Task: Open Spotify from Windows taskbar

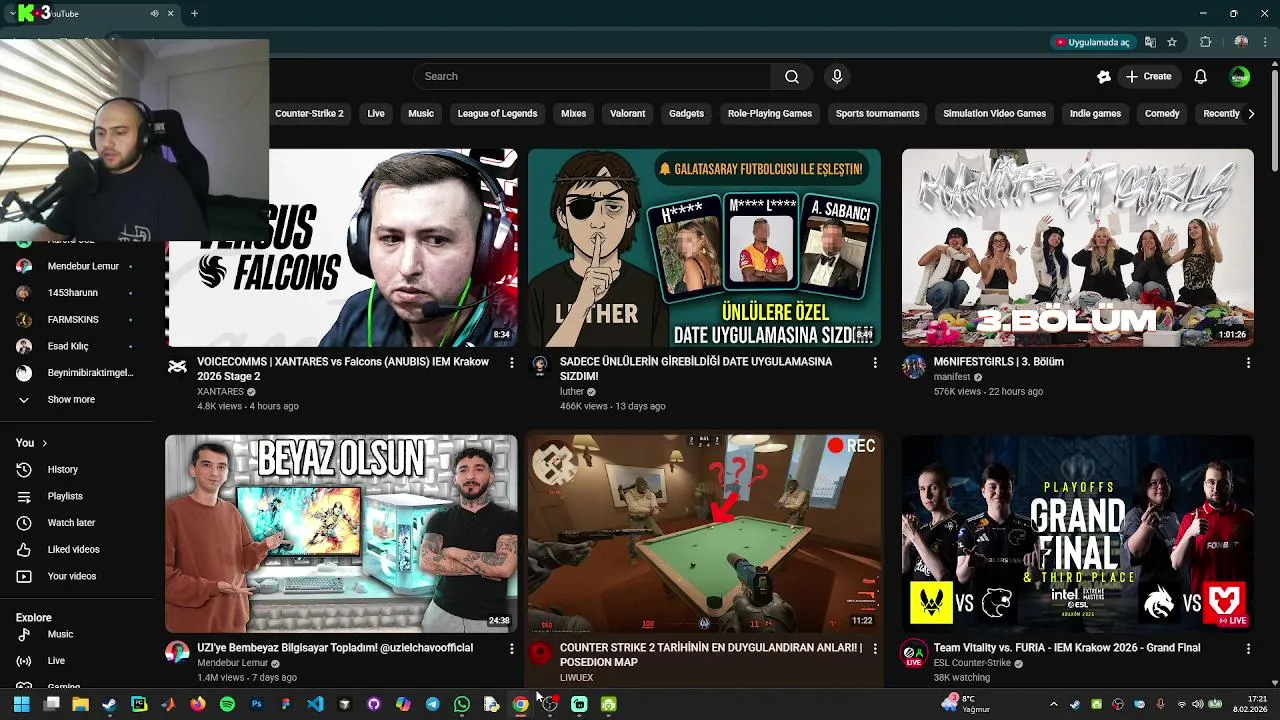Action: 227,704
